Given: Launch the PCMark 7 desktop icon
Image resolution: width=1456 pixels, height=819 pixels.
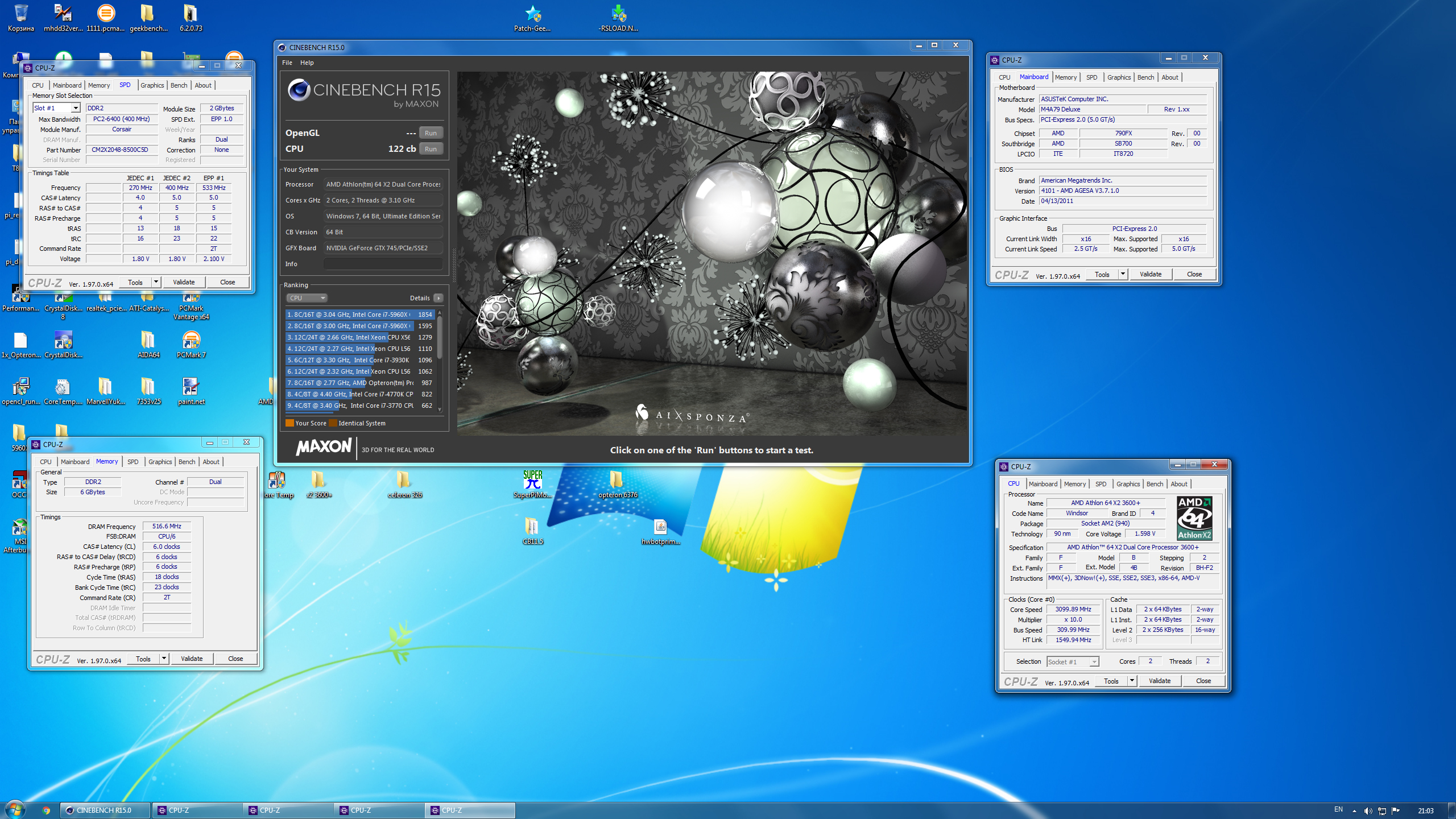Looking at the screenshot, I should [191, 344].
